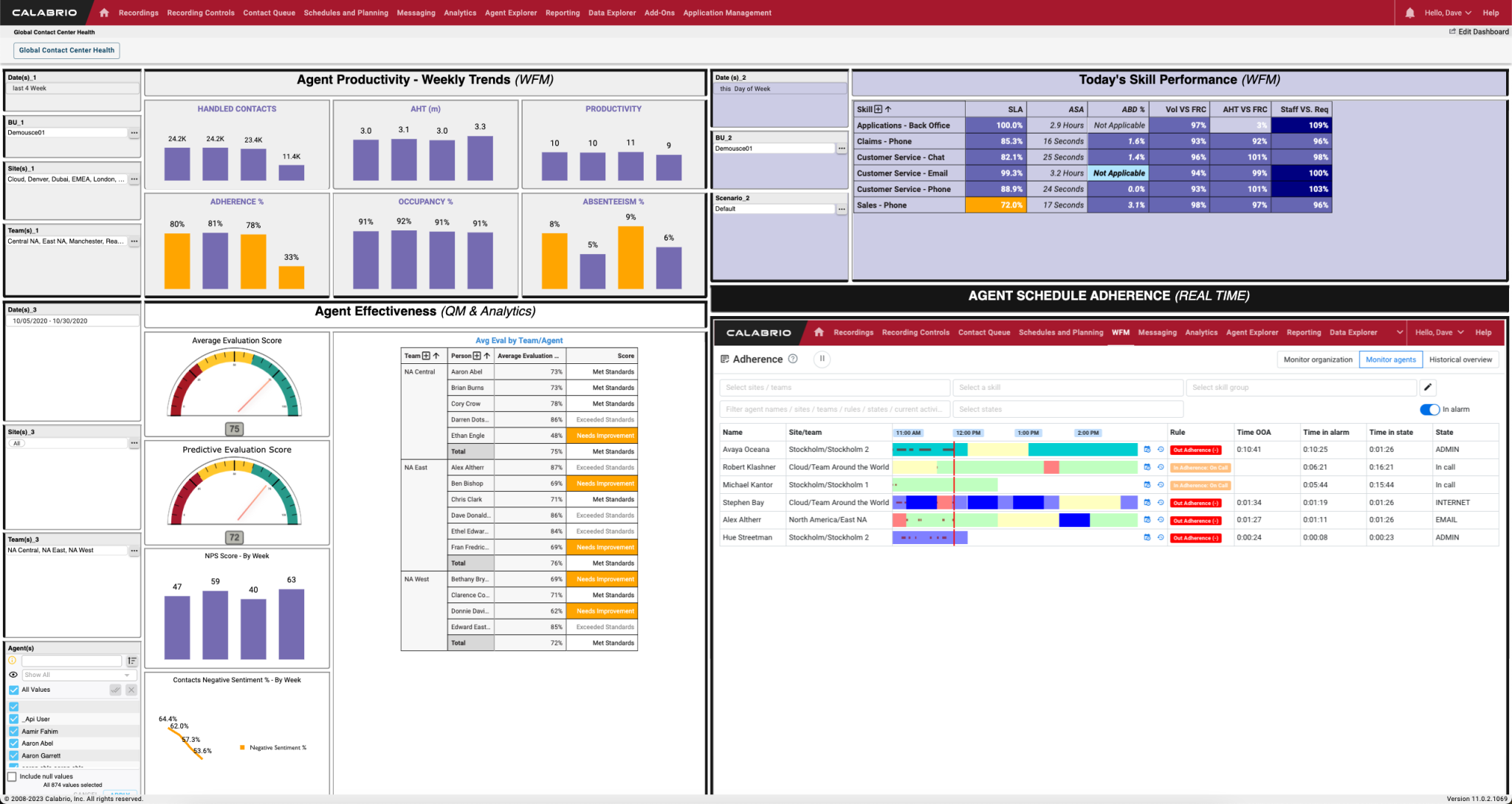
Task: Switch to the Historical overview tab
Action: pos(1460,359)
